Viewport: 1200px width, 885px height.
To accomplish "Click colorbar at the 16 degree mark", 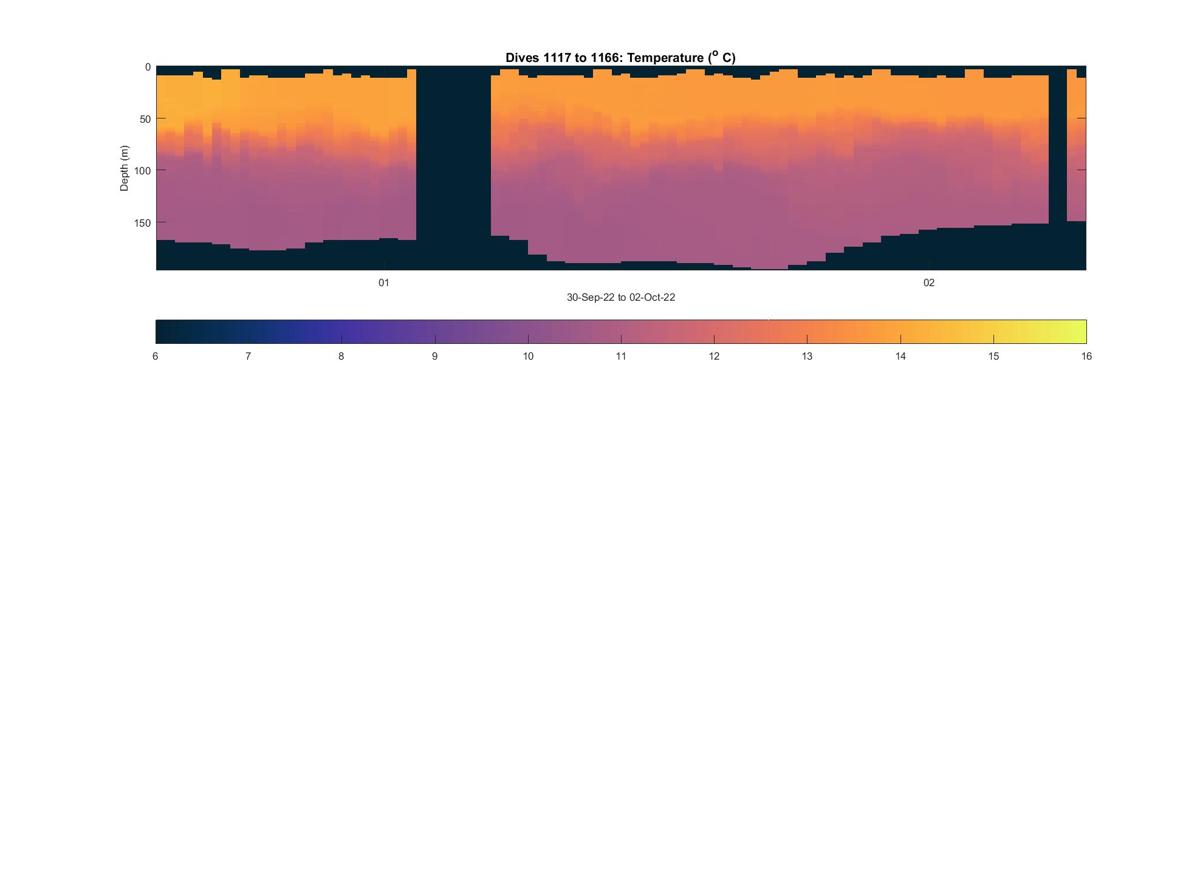I will [x=1084, y=331].
